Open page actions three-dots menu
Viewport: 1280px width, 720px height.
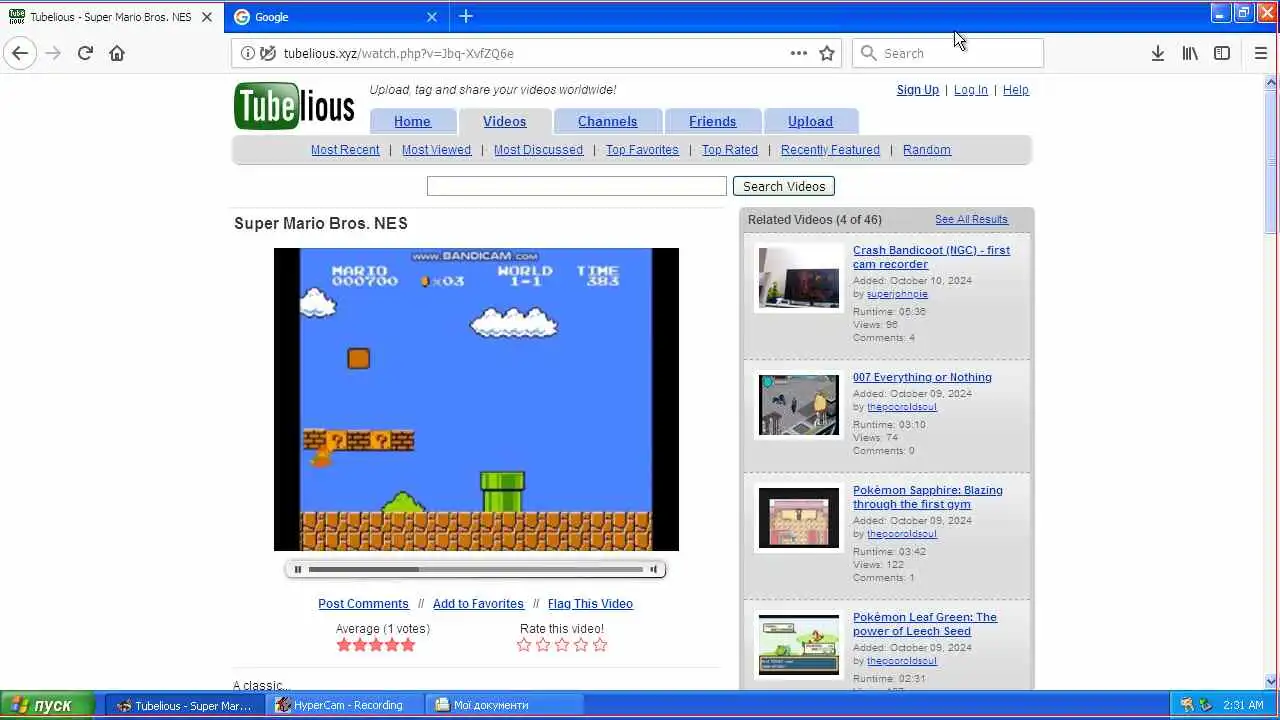pyautogui.click(x=798, y=53)
